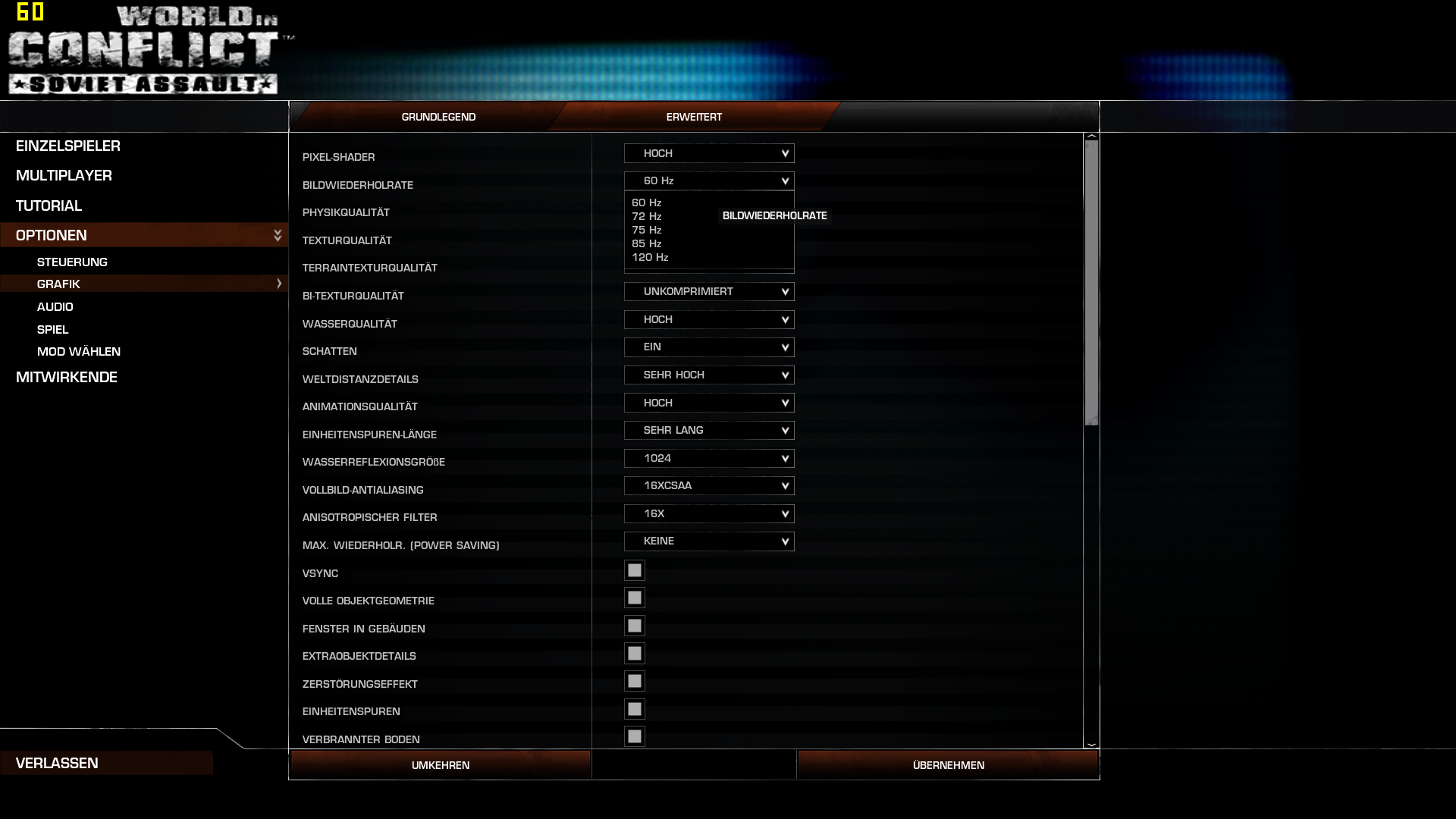Open Audio options submenu
The width and height of the screenshot is (1456, 819).
tap(55, 307)
